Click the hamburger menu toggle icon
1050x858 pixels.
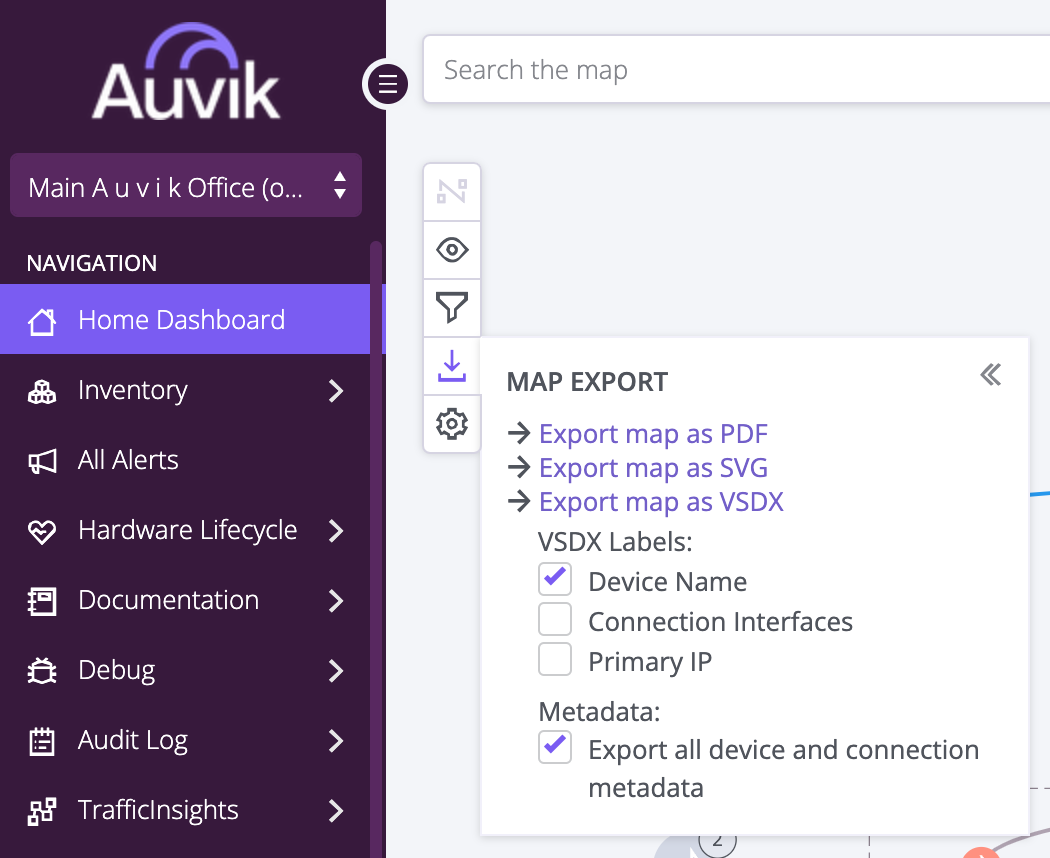(x=388, y=84)
